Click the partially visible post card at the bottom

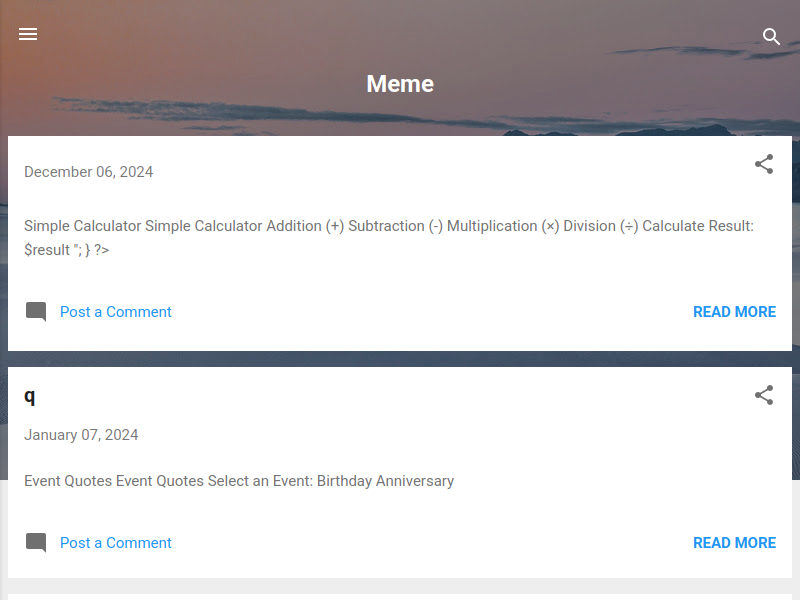pyautogui.click(x=400, y=597)
